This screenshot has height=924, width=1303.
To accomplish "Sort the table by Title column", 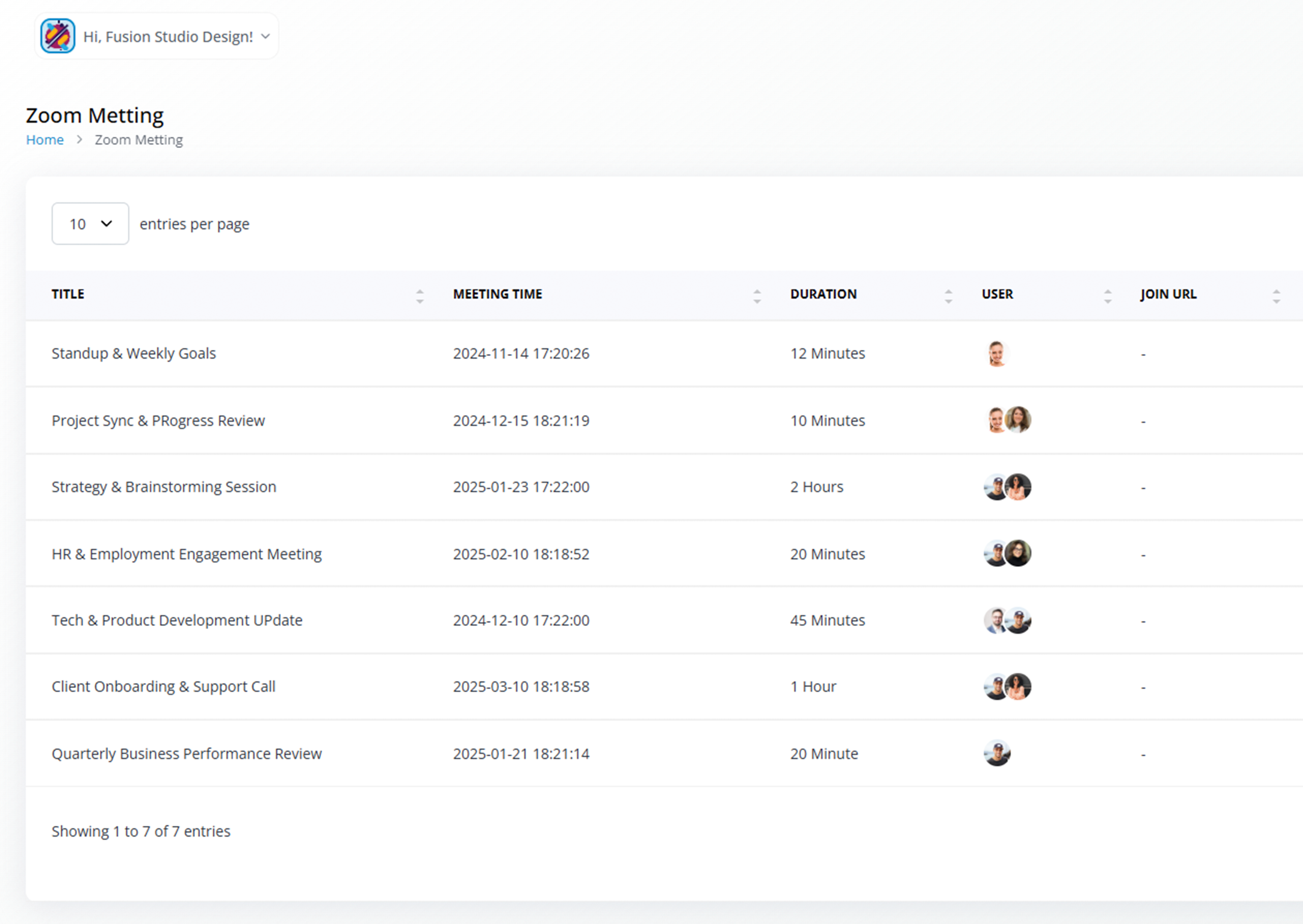I will tap(419, 296).
